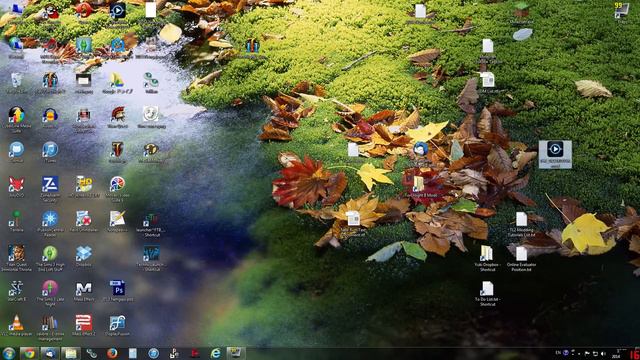Open the globe network desktop icon

pos(16,45)
